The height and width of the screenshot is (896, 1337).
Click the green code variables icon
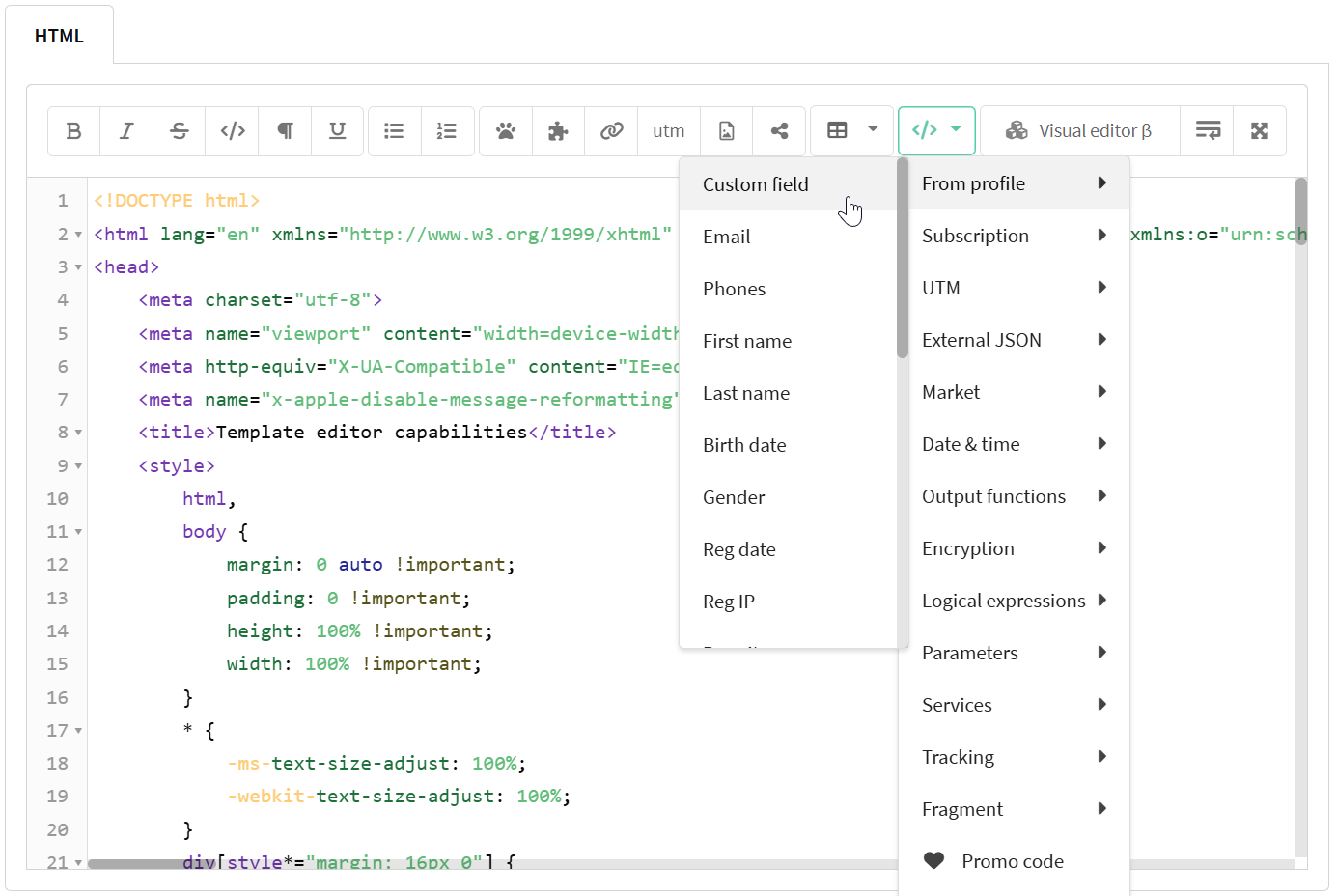click(924, 129)
